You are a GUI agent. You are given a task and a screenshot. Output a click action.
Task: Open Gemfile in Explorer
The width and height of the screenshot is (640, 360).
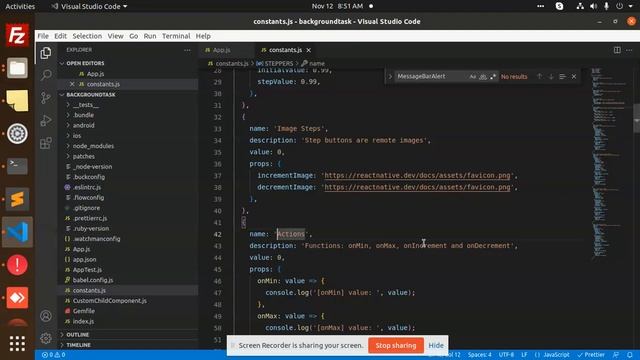84,311
